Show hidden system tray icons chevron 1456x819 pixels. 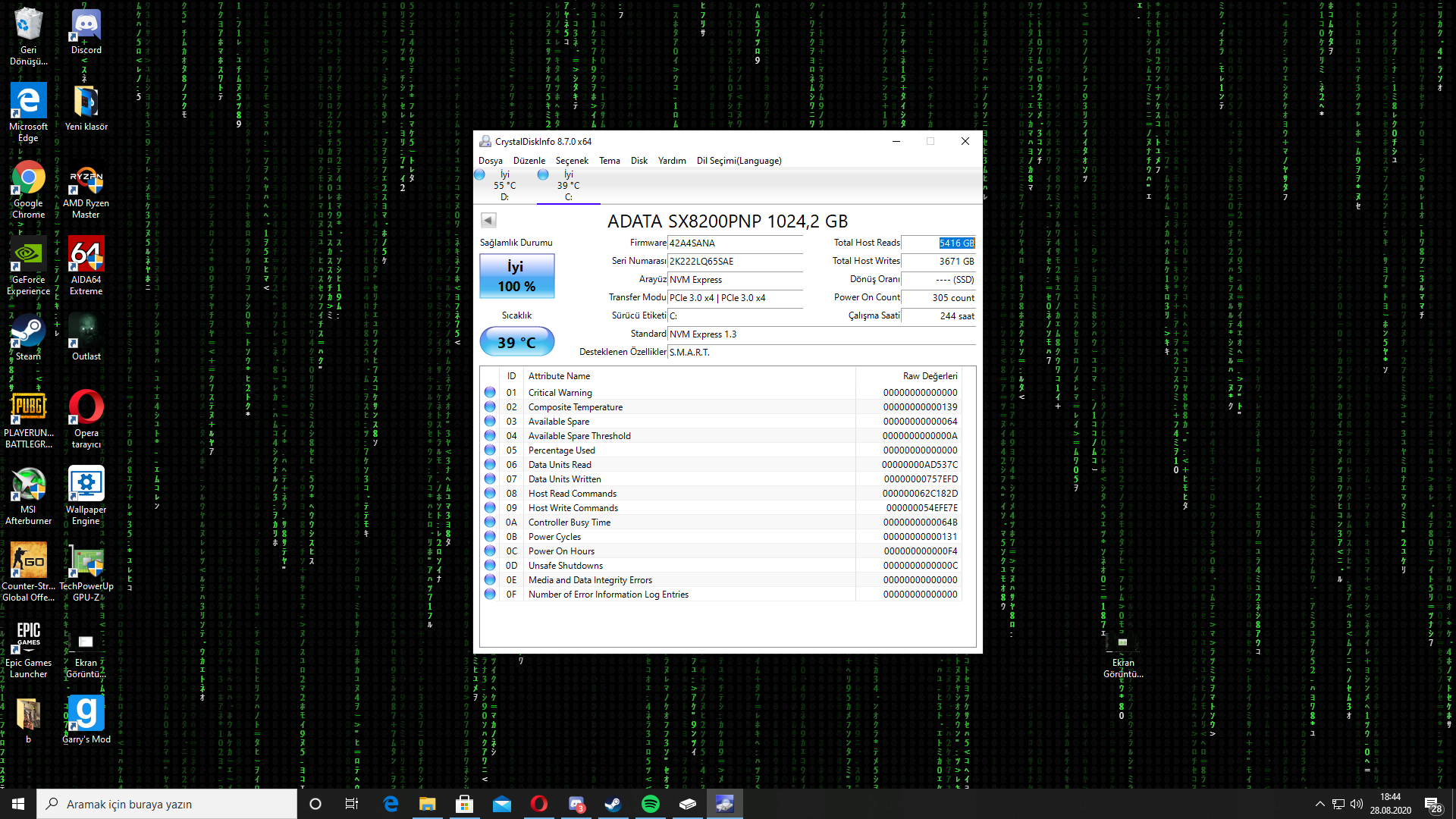[x=1319, y=804]
